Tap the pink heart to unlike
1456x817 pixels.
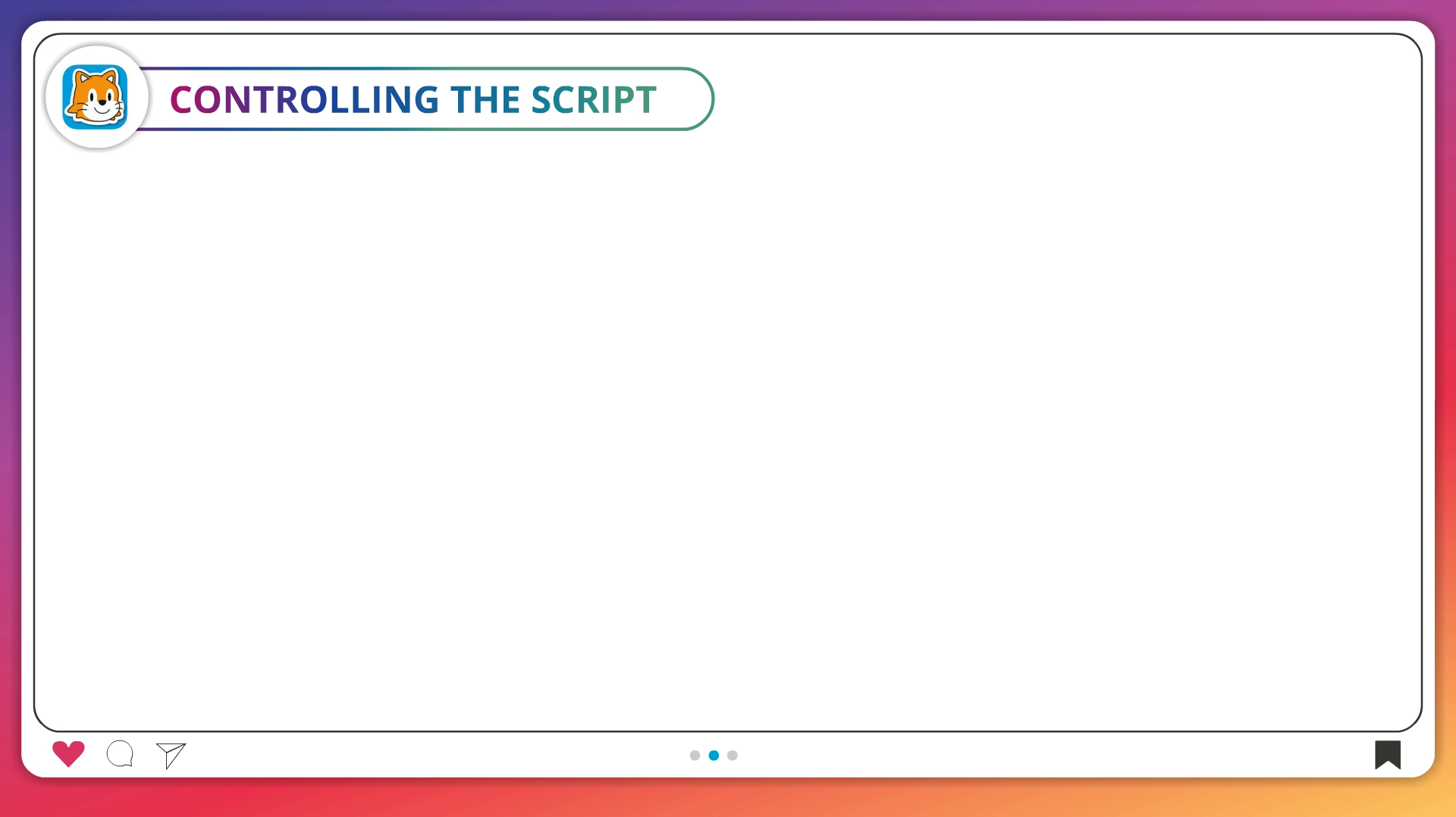pos(68,753)
